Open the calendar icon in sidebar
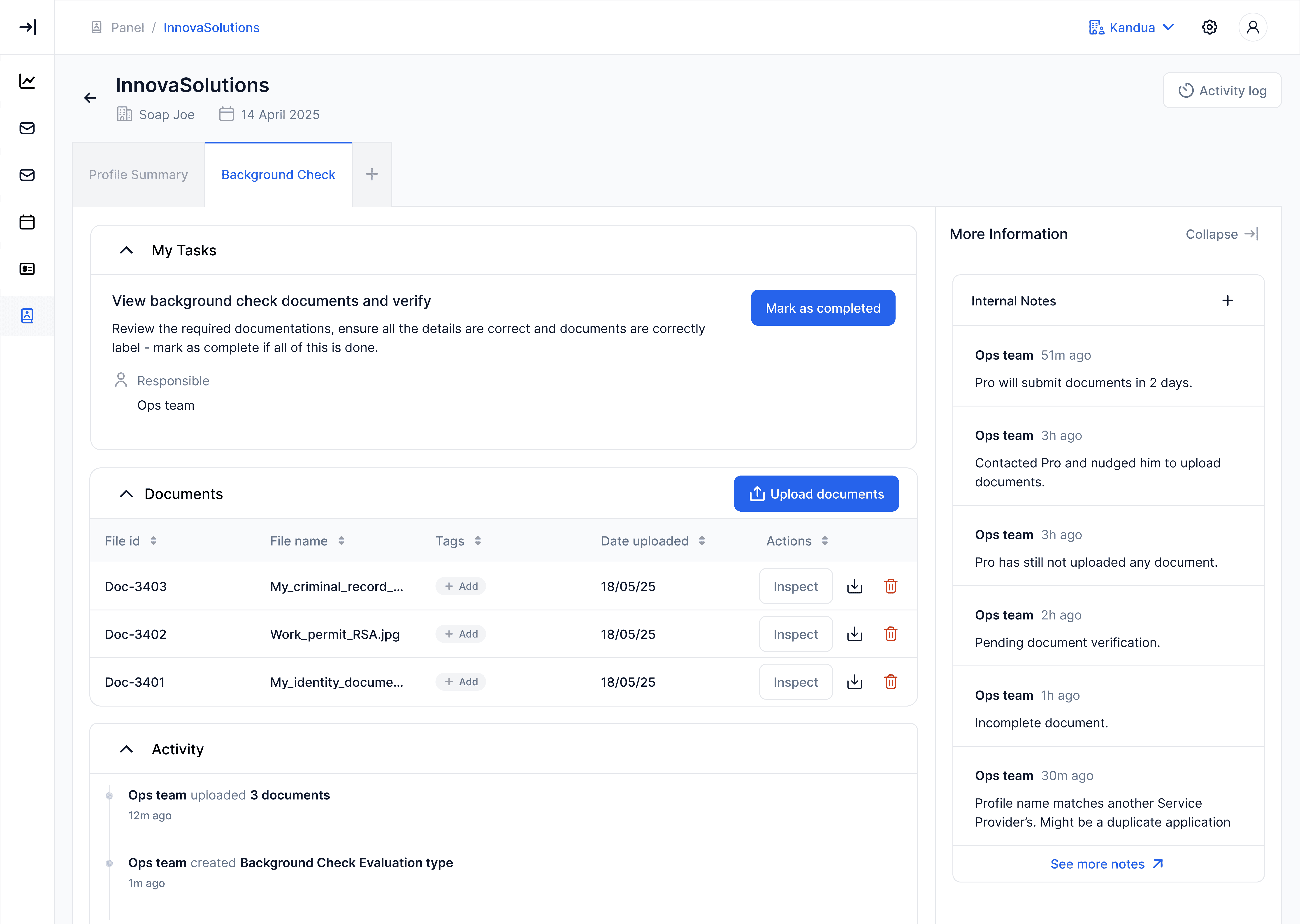1300x924 pixels. click(x=27, y=222)
